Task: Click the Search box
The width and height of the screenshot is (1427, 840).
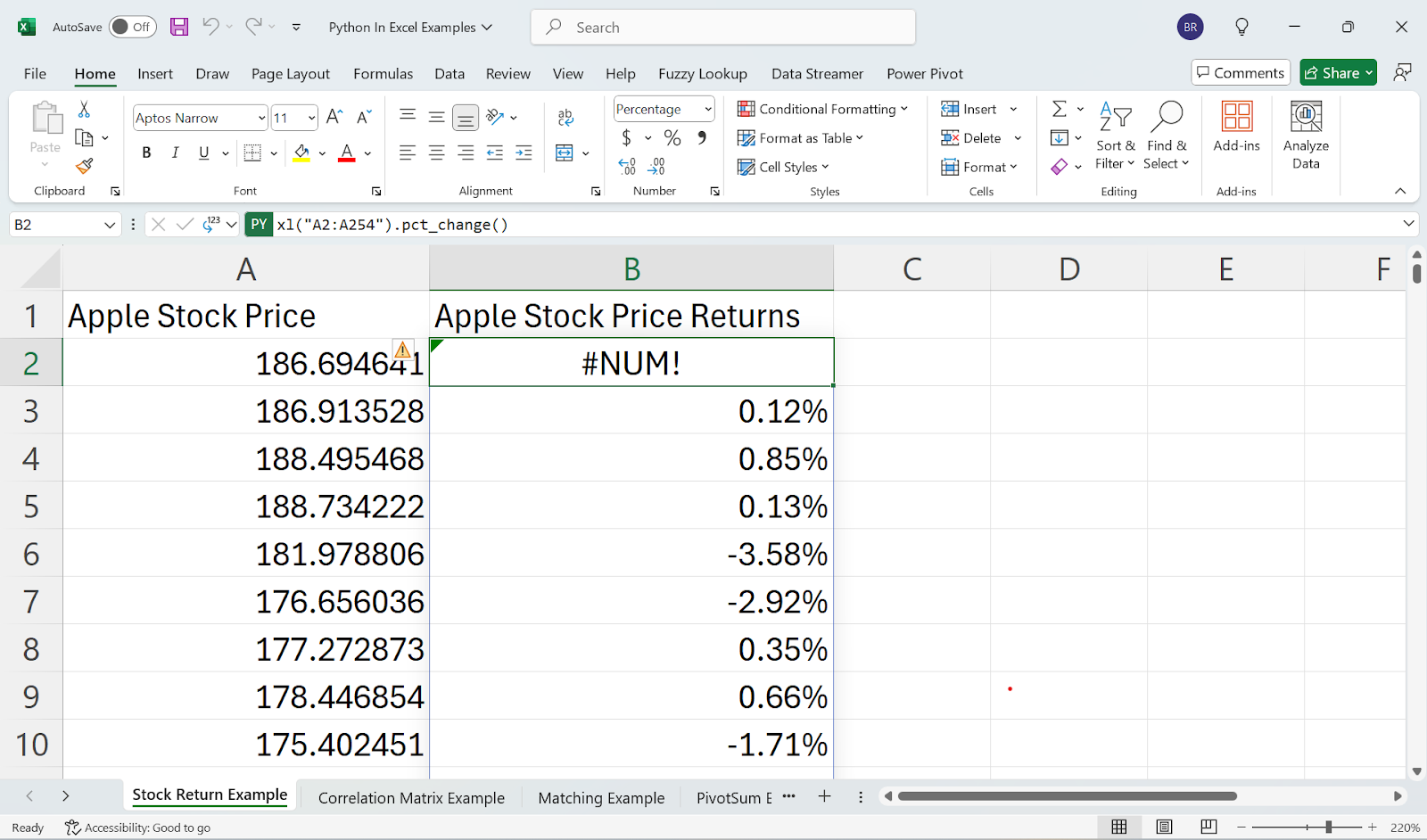Action: click(723, 27)
